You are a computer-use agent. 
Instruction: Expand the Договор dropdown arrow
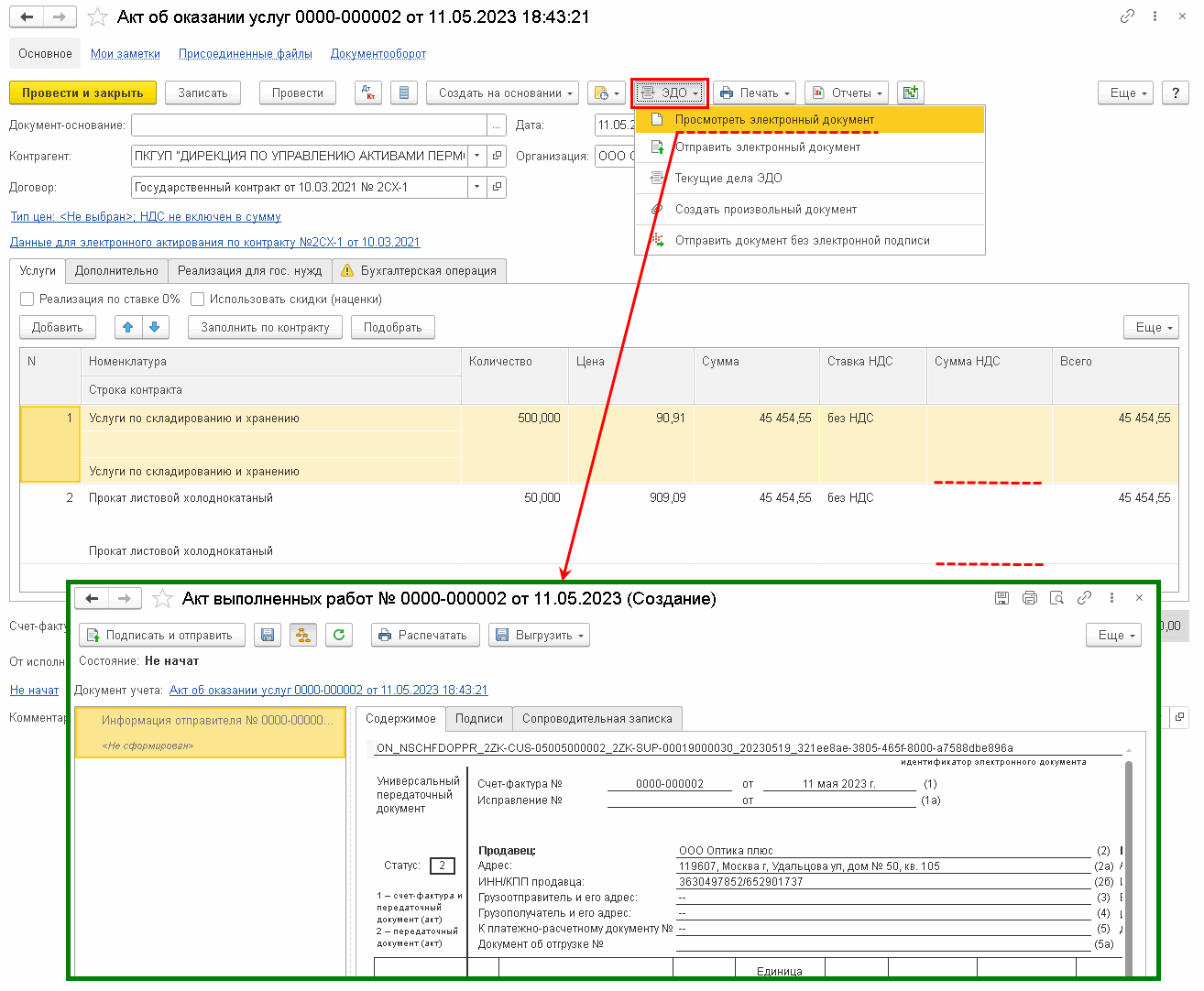pos(476,187)
